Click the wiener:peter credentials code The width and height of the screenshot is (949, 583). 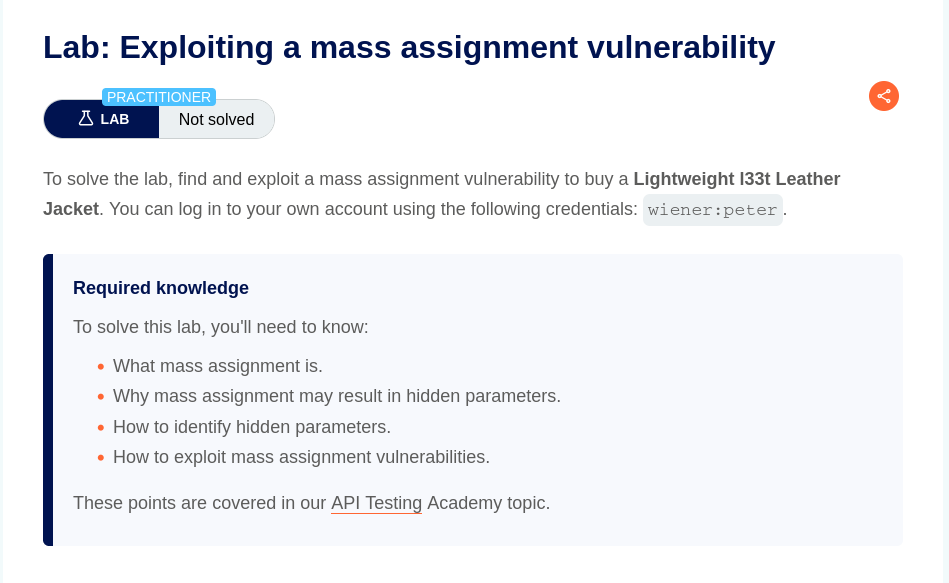(712, 210)
